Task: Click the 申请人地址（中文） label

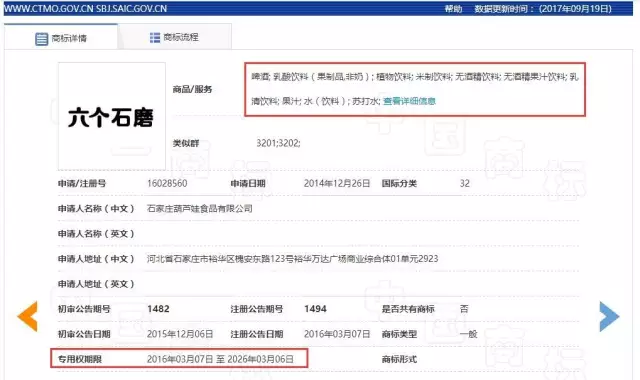Action: pyautogui.click(x=96, y=259)
